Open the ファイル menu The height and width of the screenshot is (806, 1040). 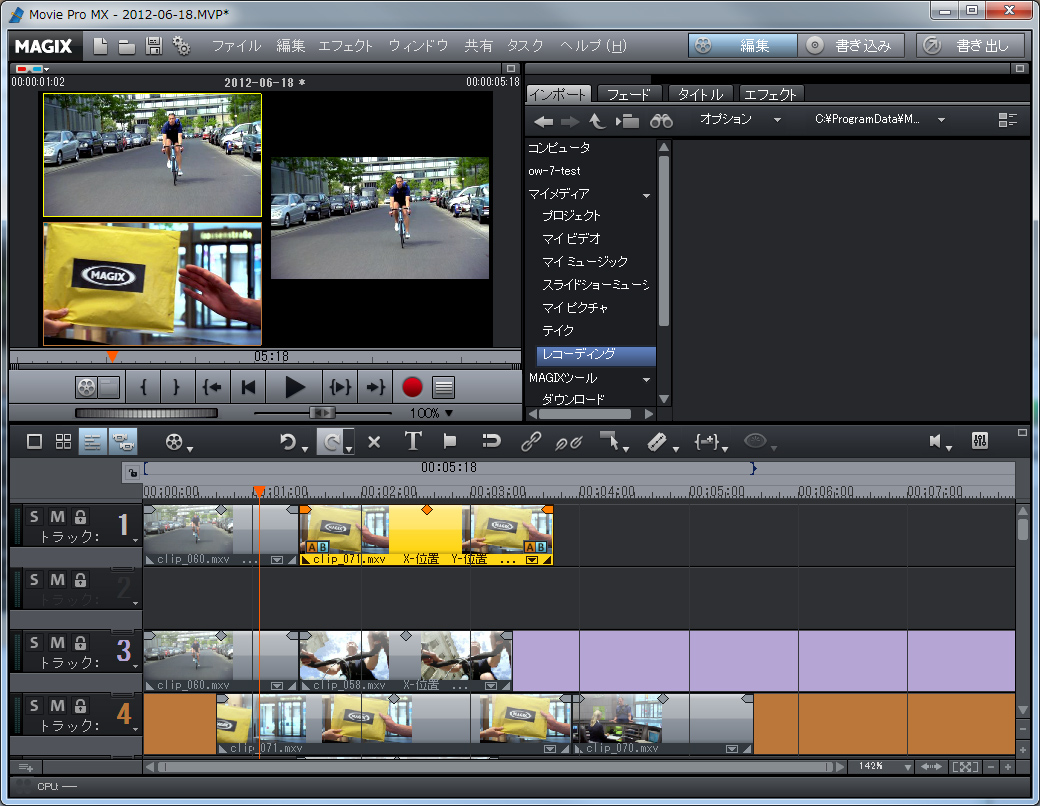tap(237, 46)
